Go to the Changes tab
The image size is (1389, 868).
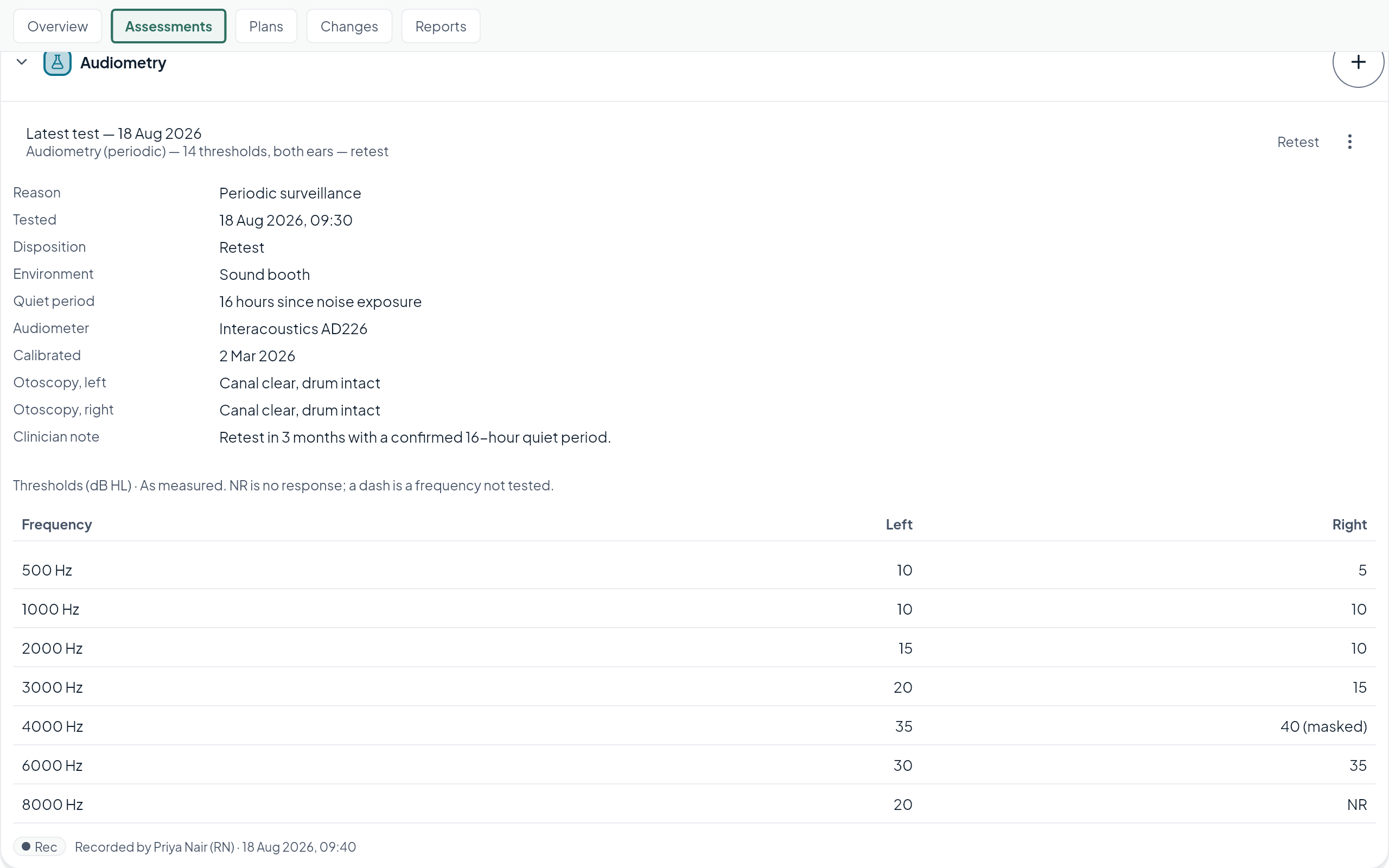click(x=349, y=27)
